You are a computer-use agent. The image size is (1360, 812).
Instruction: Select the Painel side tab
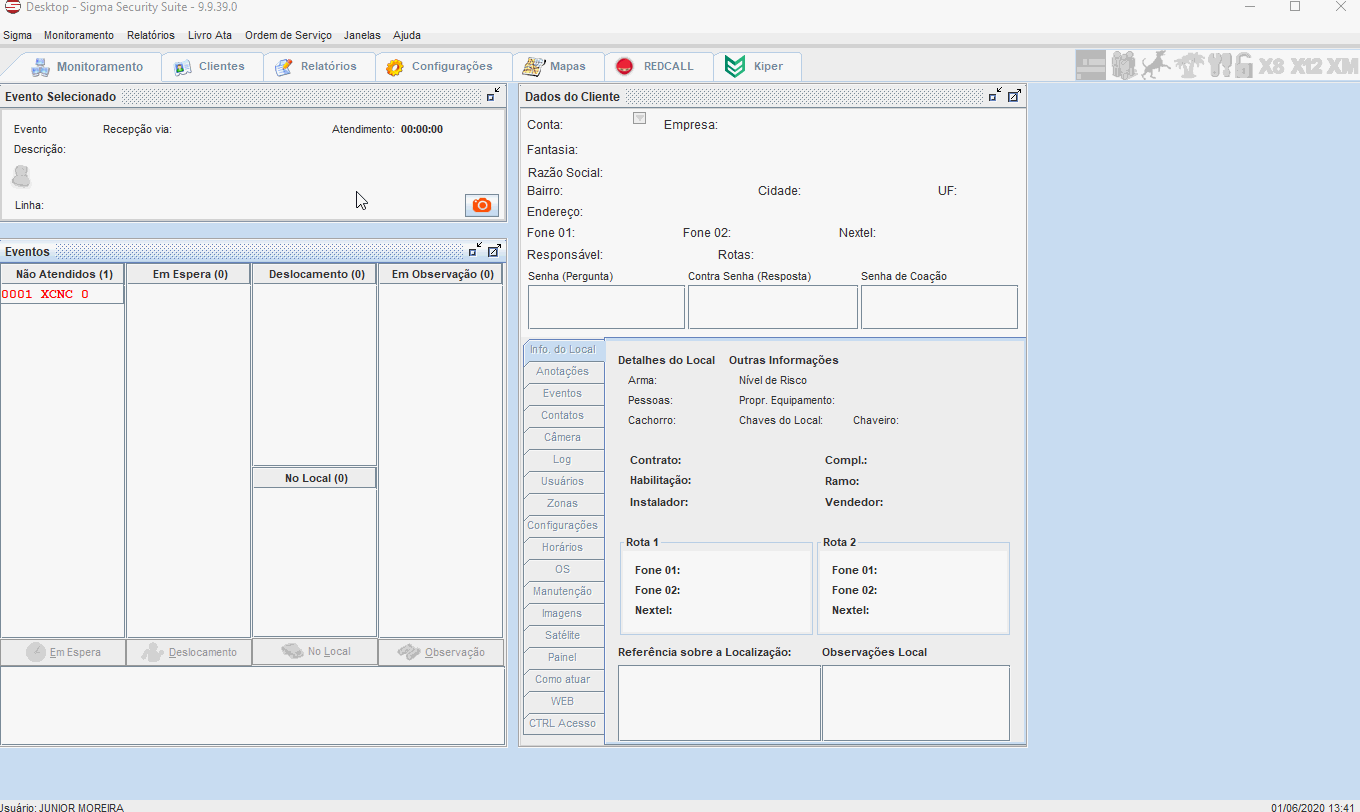(563, 657)
